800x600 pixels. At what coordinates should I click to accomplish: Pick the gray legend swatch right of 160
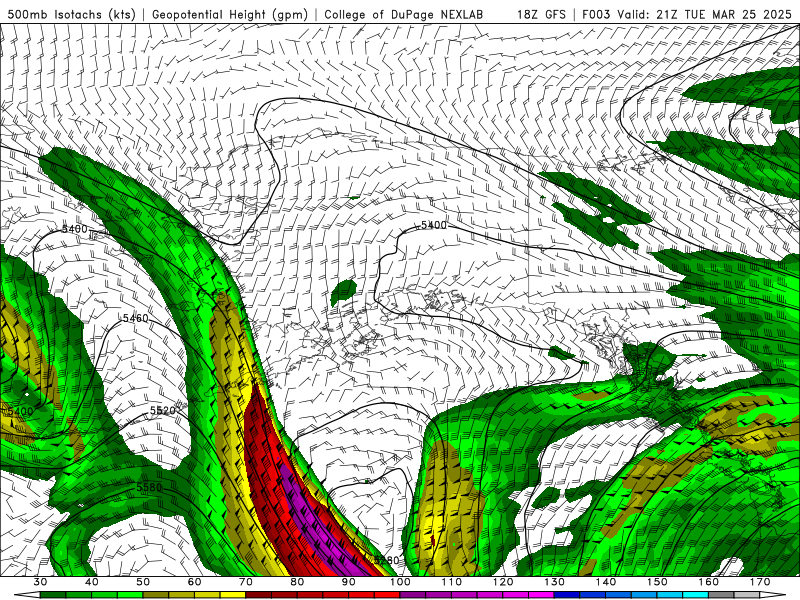point(721,595)
